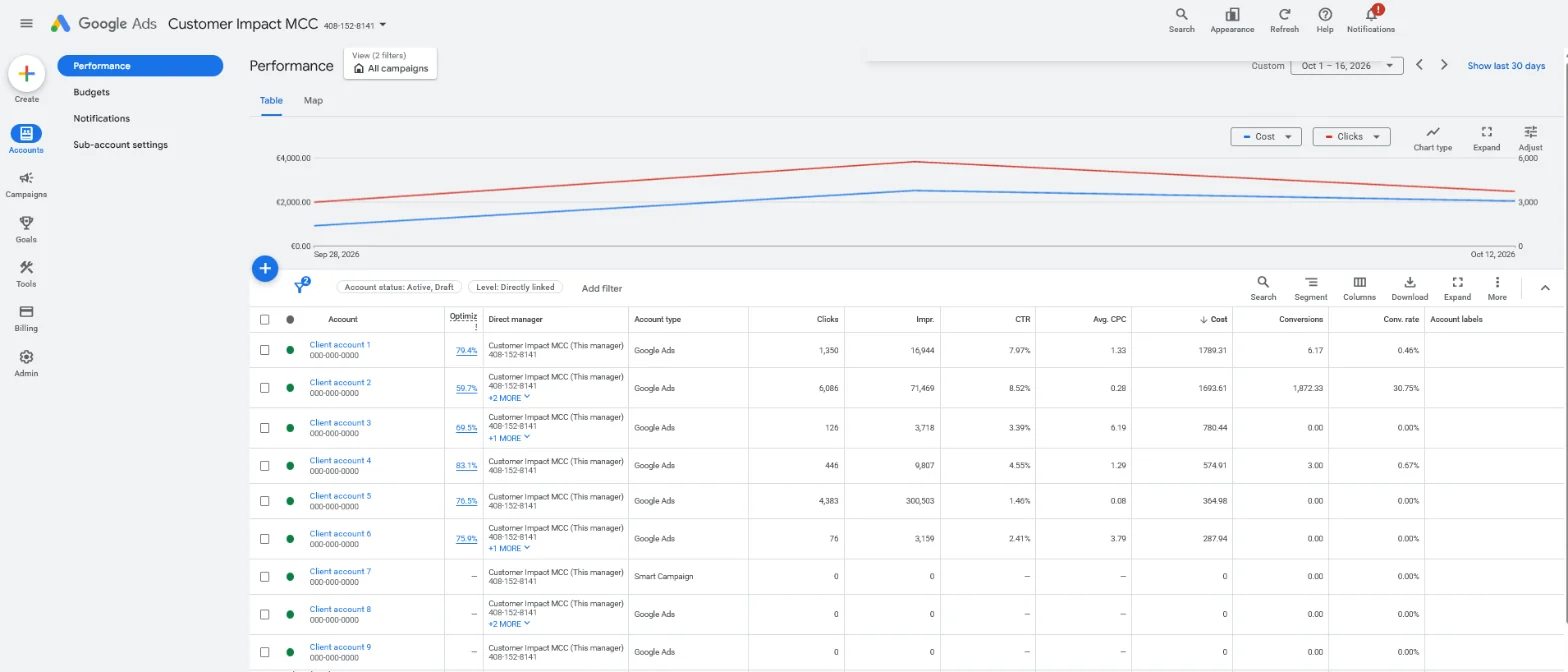Check the box for Client account 5
Image resolution: width=1568 pixels, height=672 pixels.
point(264,501)
